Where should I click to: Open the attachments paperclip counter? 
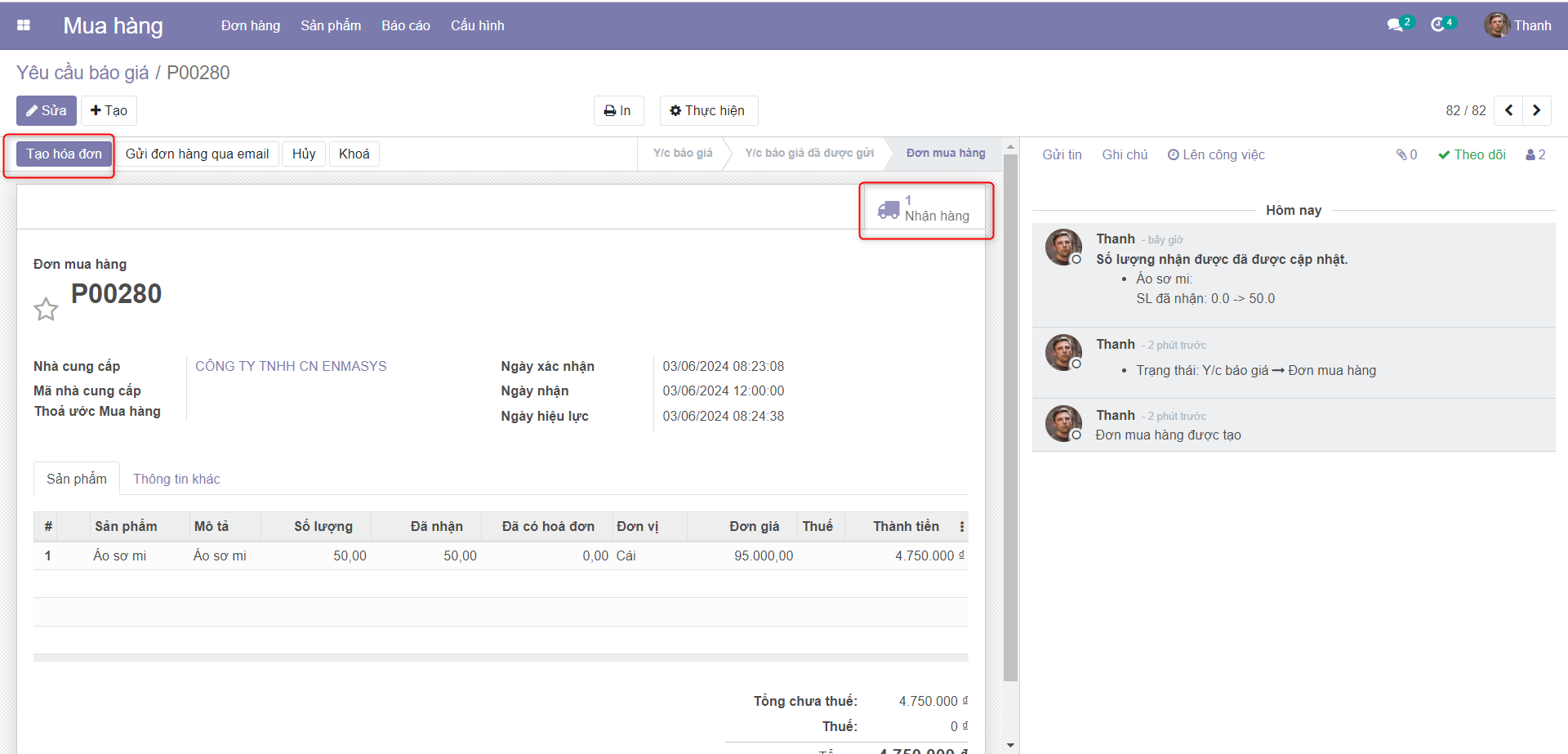coord(1406,154)
